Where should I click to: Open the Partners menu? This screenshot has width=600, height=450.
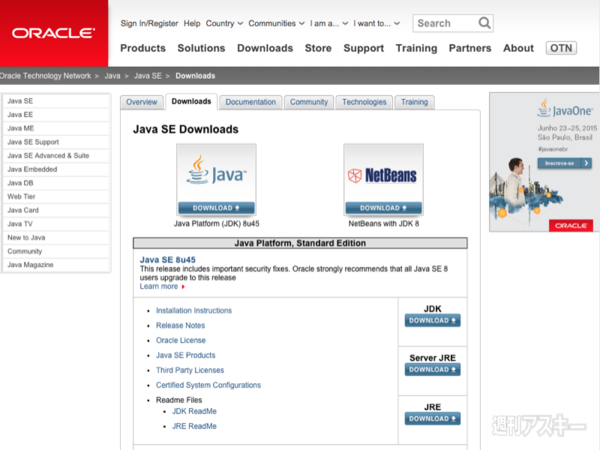pyautogui.click(x=470, y=48)
